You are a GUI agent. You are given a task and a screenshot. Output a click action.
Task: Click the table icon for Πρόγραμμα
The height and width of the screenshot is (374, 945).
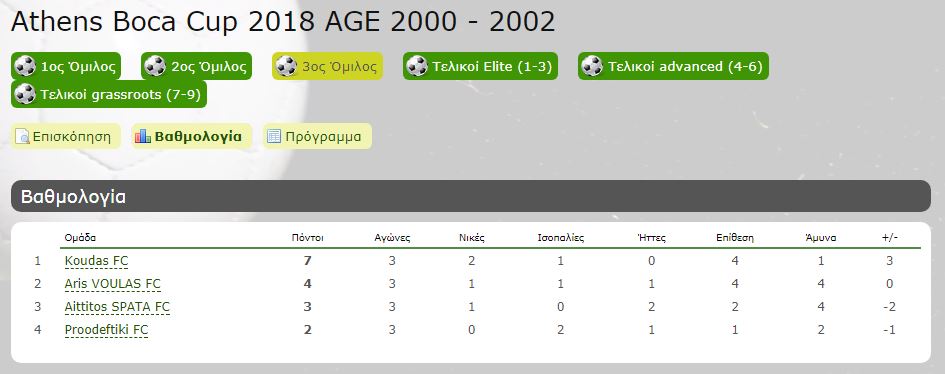point(274,137)
